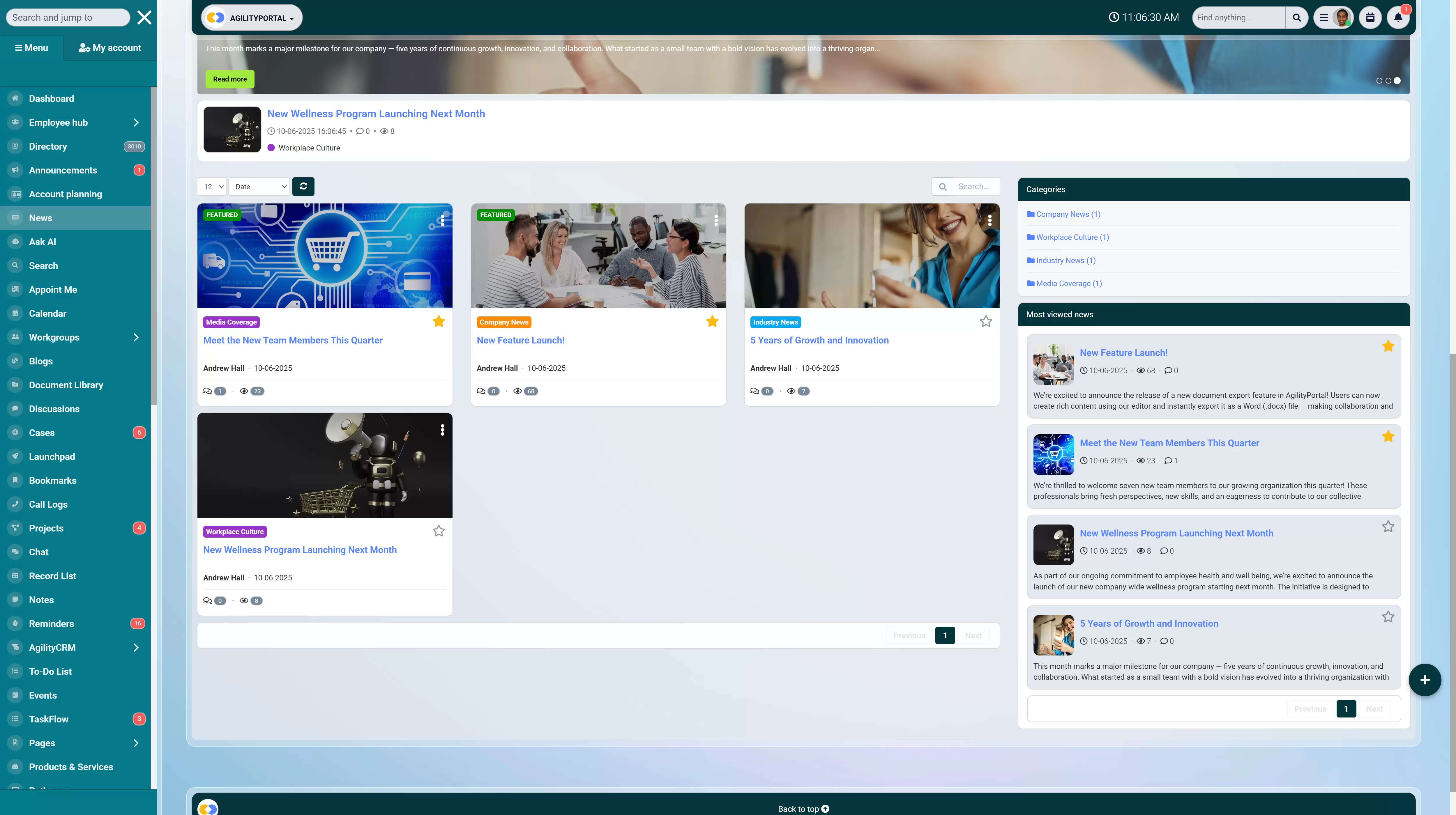The height and width of the screenshot is (815, 1456).
Task: Toggle star on Workplace Culture wellness card
Action: 438,531
